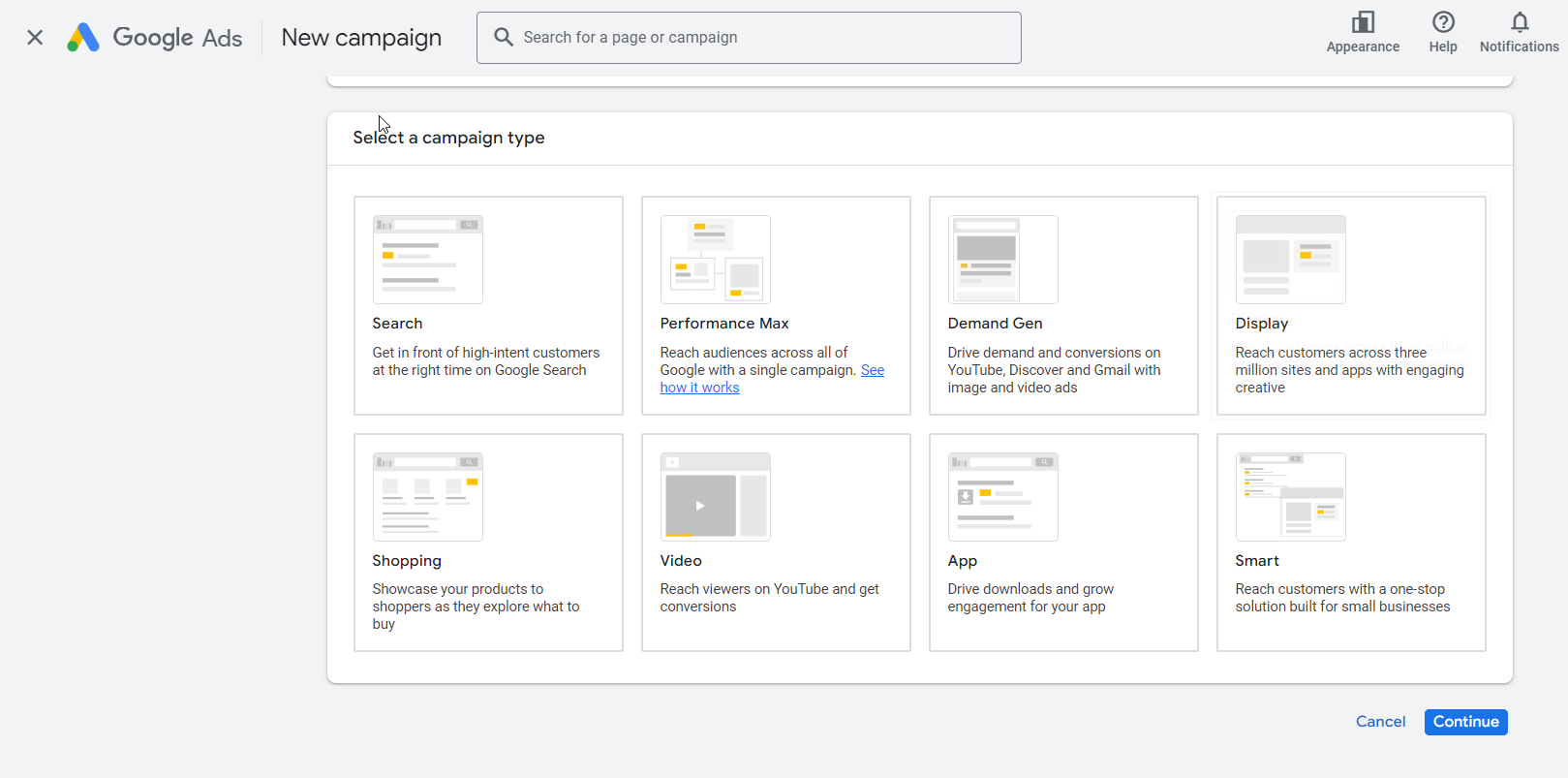Choose the Display campaign title
This screenshot has width=1568, height=778.
click(x=1262, y=324)
